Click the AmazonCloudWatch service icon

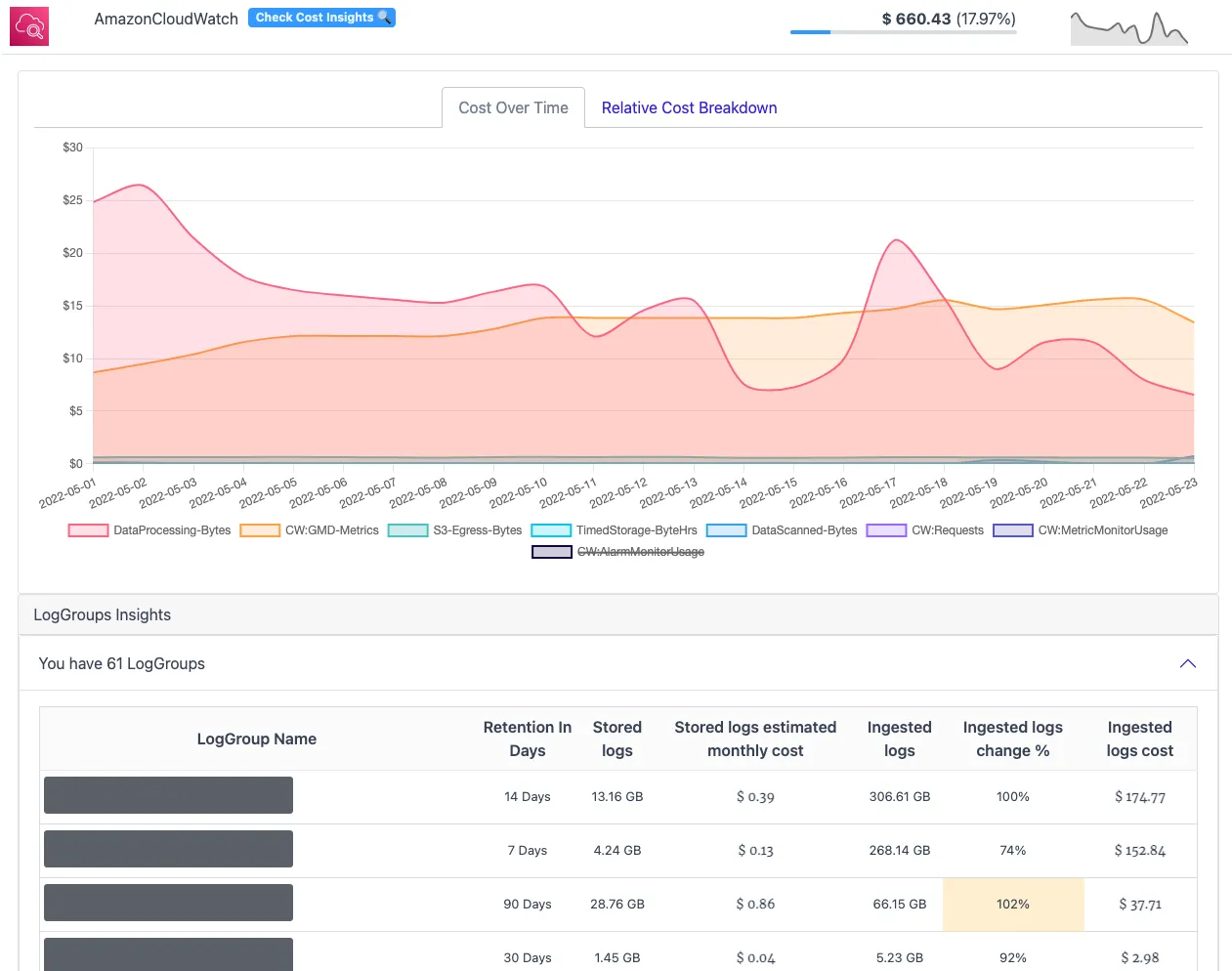tap(29, 26)
